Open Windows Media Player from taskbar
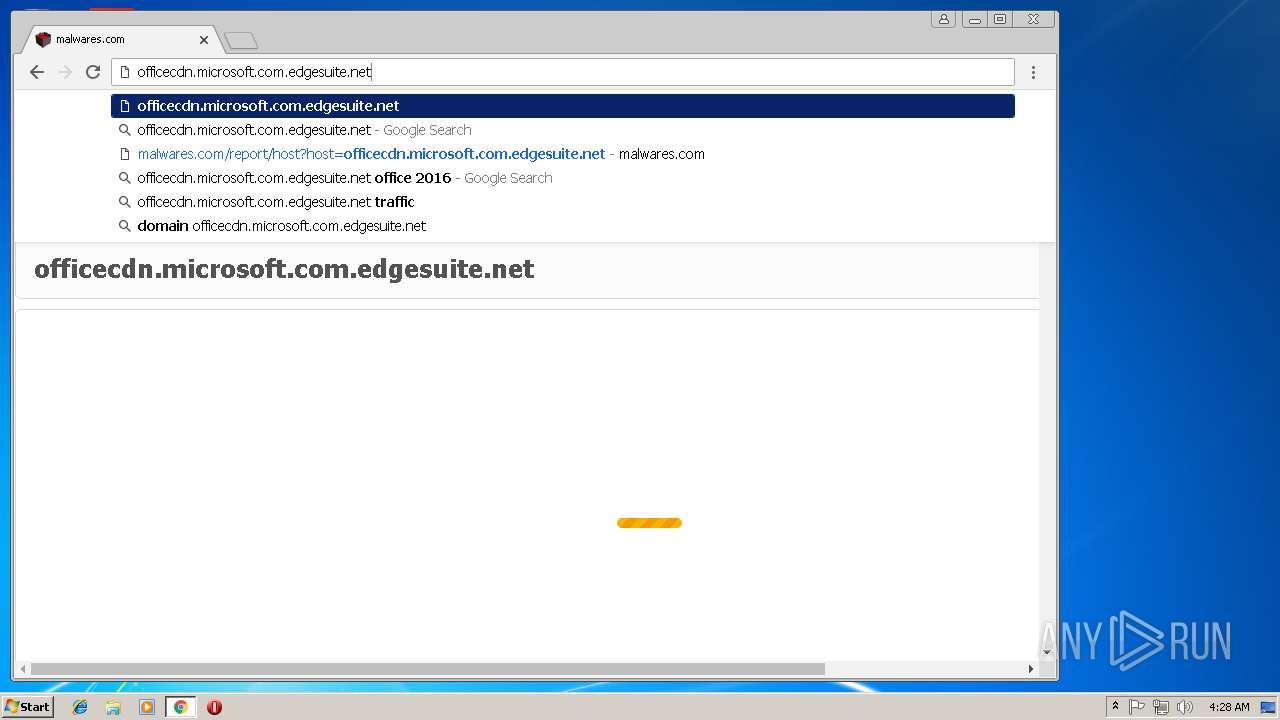 click(147, 707)
